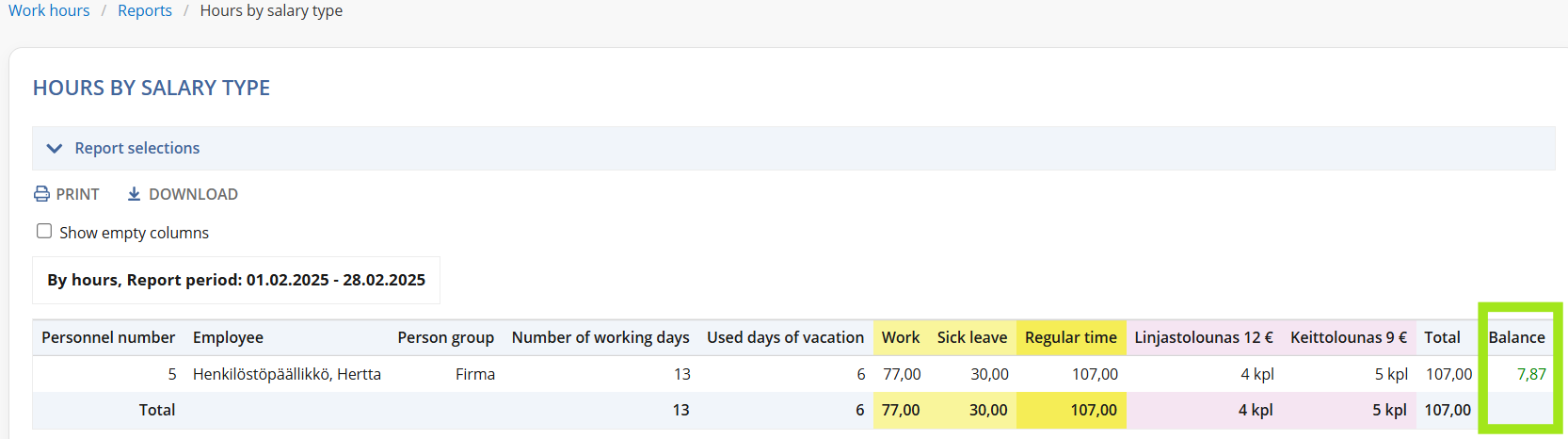The height and width of the screenshot is (439, 1568).
Task: Click the Sick leave column header
Action: (x=971, y=337)
